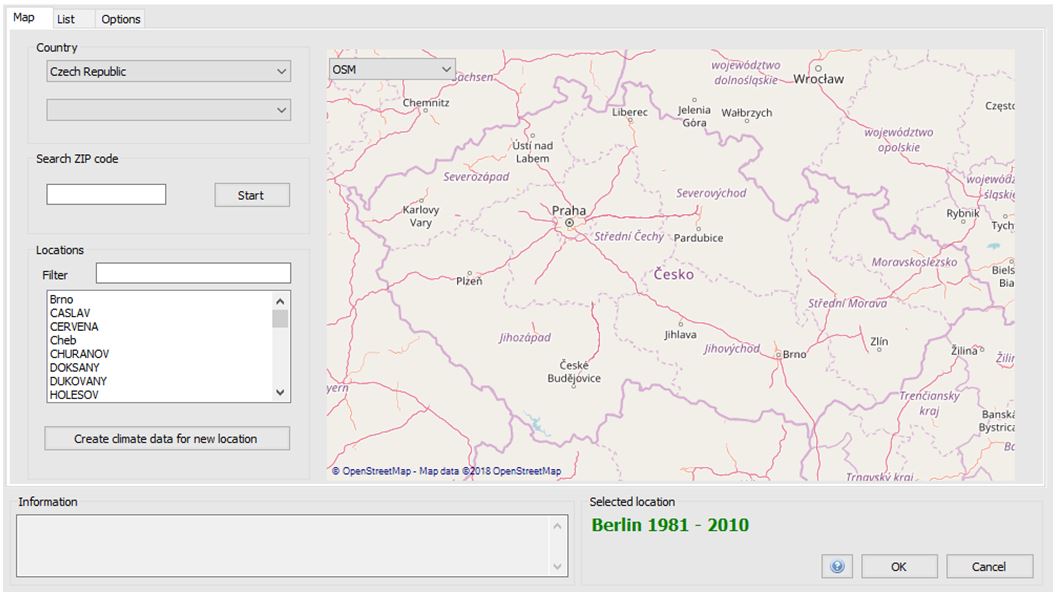Click the Search ZIP code input field
This screenshot has width=1059, height=598.
(106, 194)
